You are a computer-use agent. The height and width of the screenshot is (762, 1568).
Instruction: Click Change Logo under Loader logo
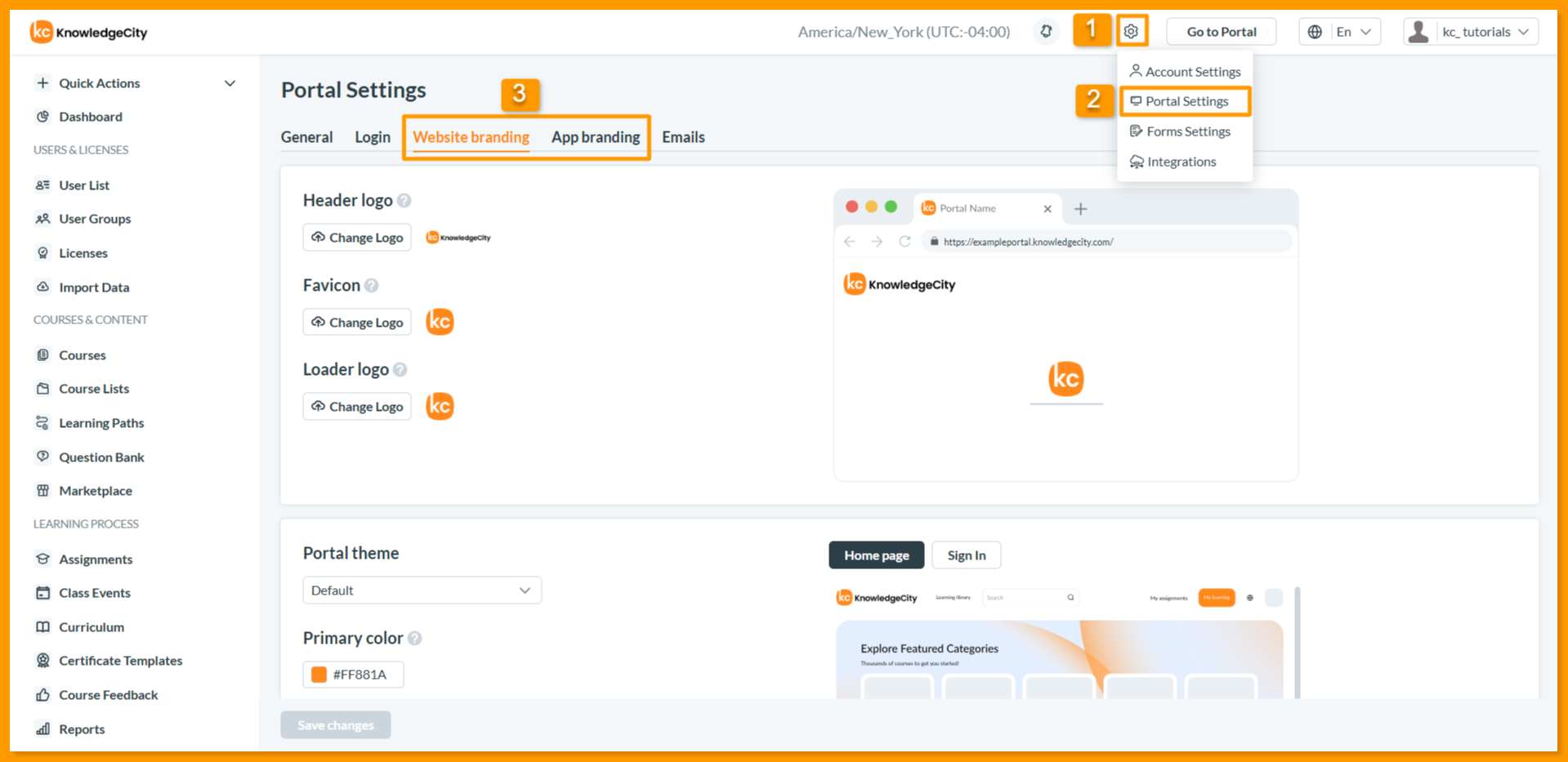357,407
